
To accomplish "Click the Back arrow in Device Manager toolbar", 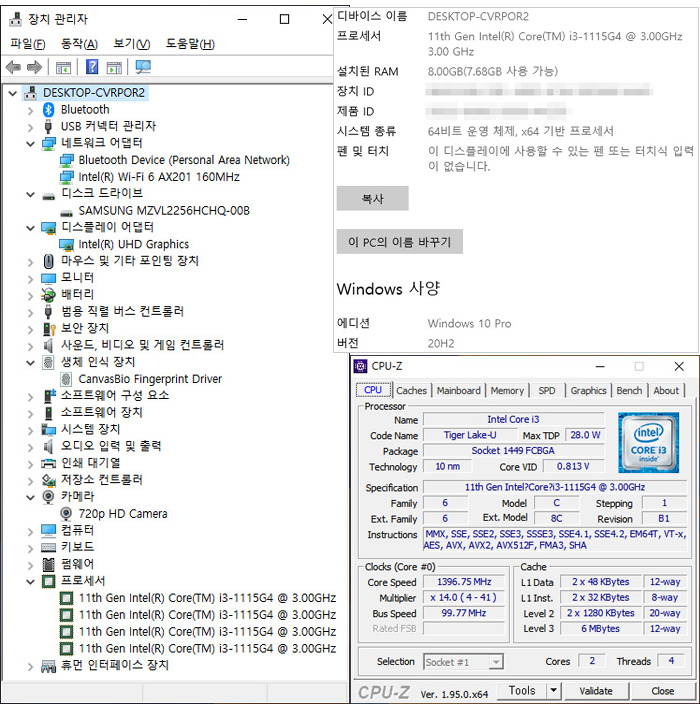I will pyautogui.click(x=14, y=67).
